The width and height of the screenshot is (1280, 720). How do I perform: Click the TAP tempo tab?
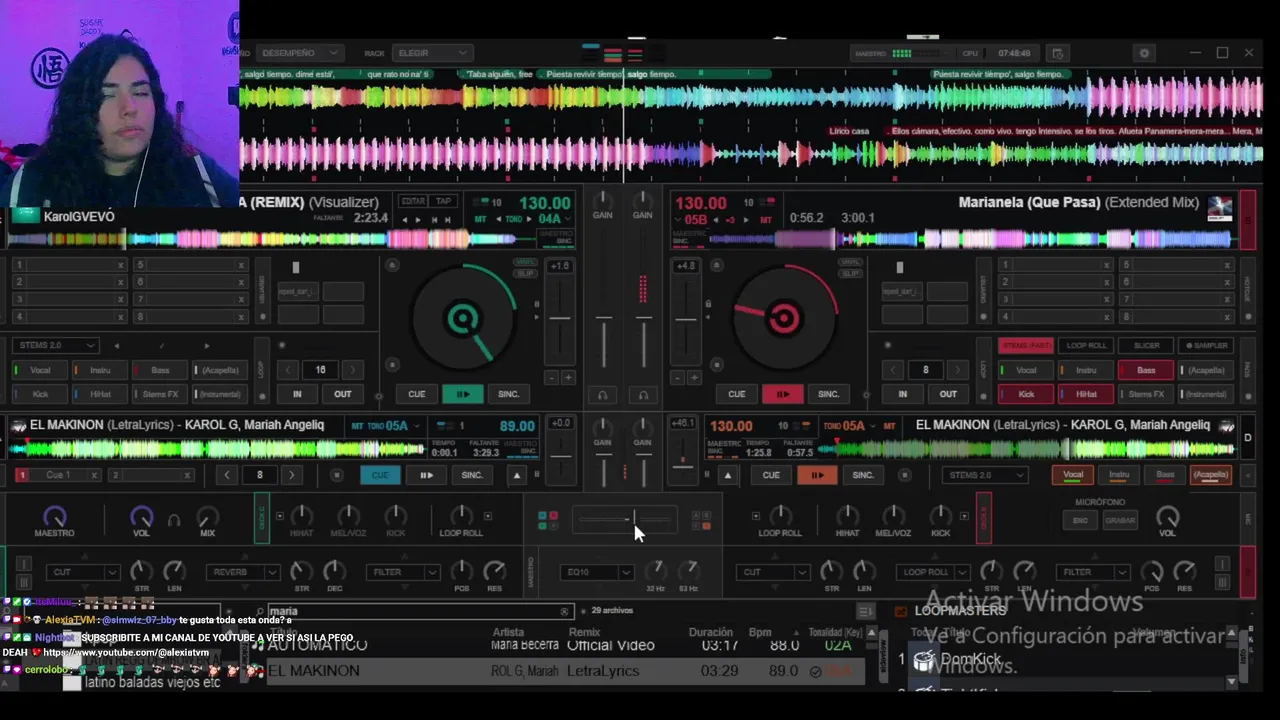point(443,201)
